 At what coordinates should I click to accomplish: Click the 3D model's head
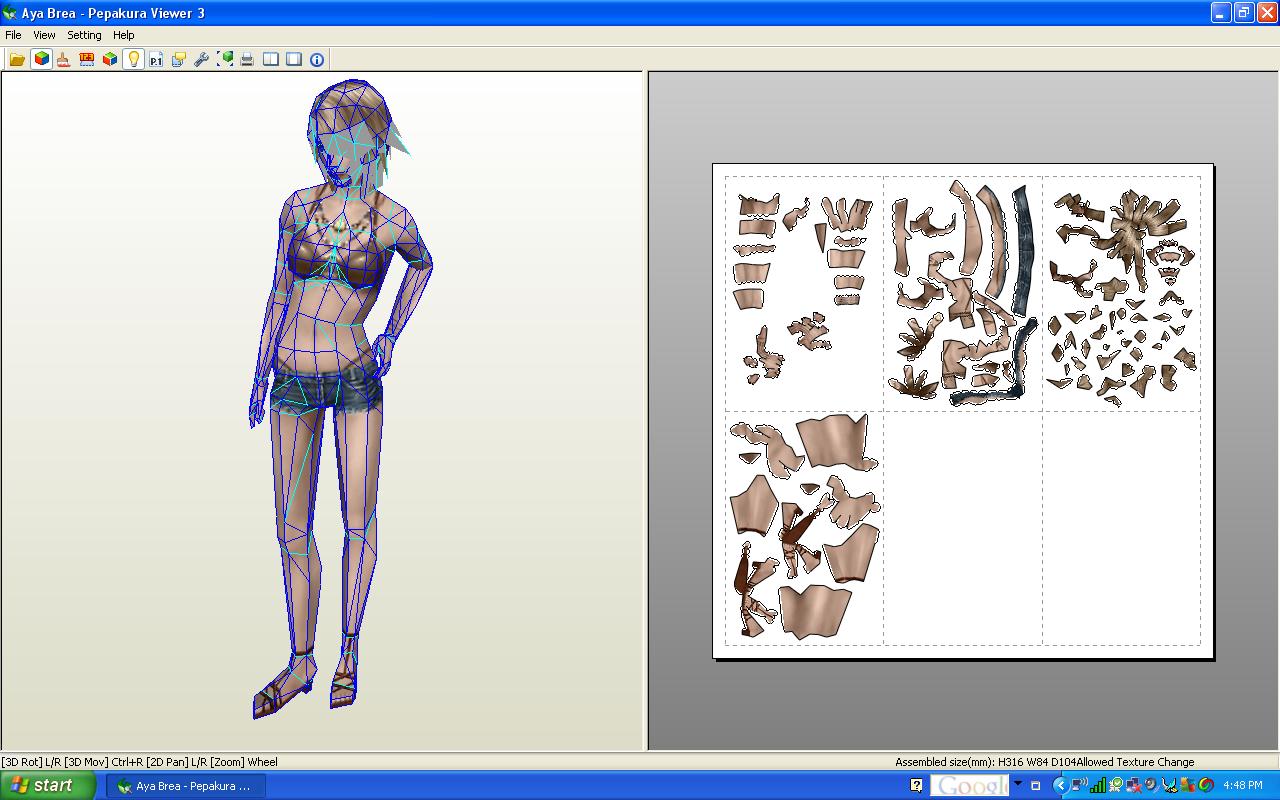click(x=352, y=135)
